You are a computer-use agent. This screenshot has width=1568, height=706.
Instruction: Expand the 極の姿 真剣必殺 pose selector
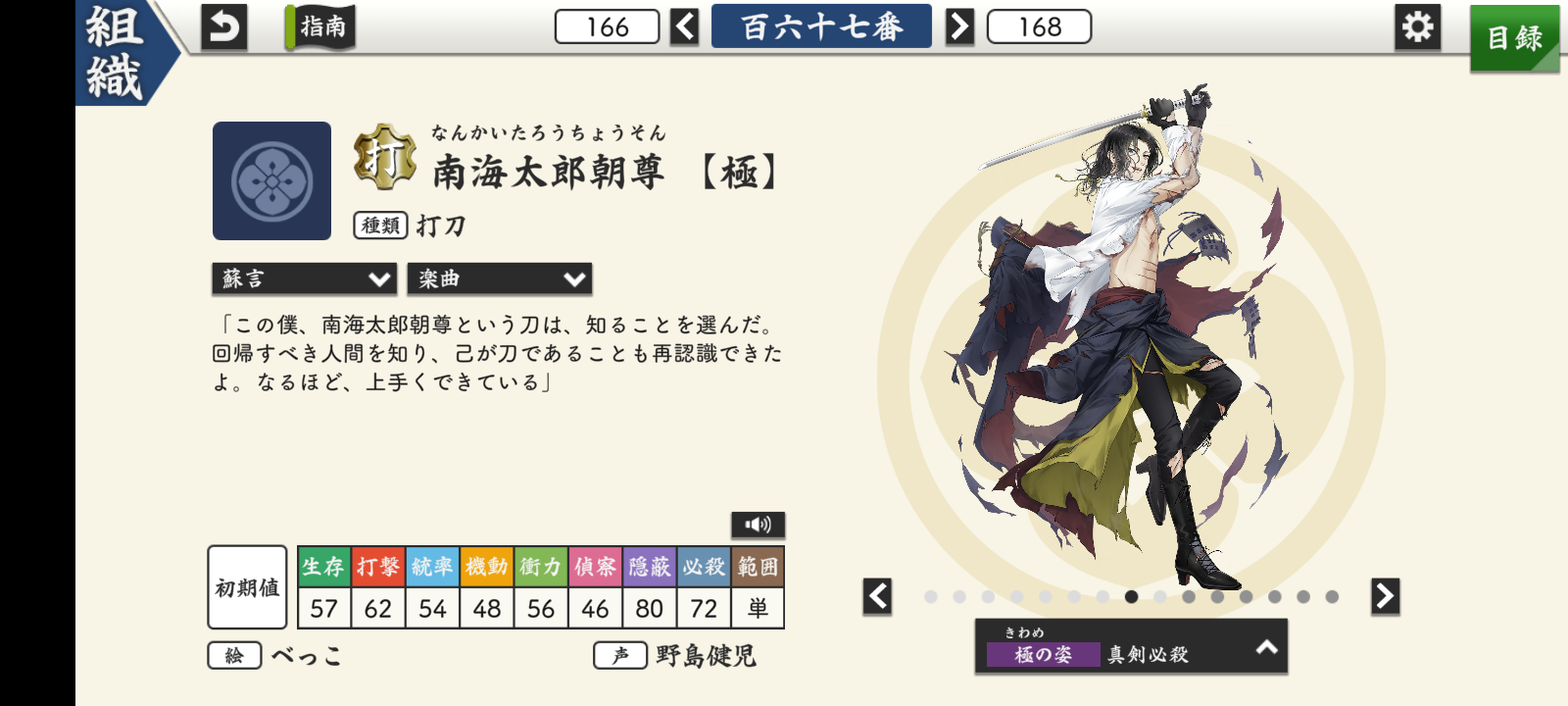(1131, 646)
